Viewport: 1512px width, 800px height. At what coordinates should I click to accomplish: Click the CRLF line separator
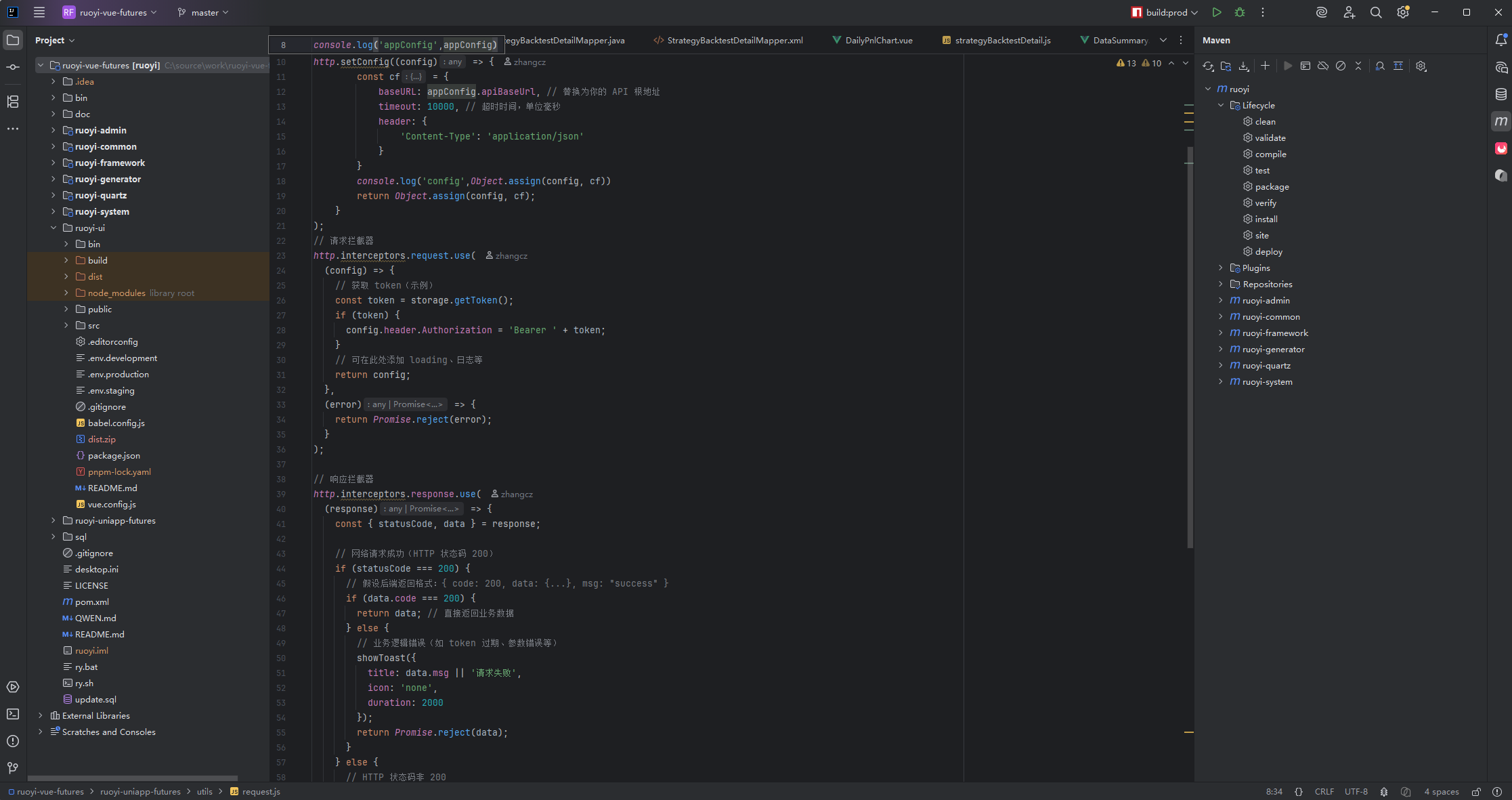coord(1324,792)
